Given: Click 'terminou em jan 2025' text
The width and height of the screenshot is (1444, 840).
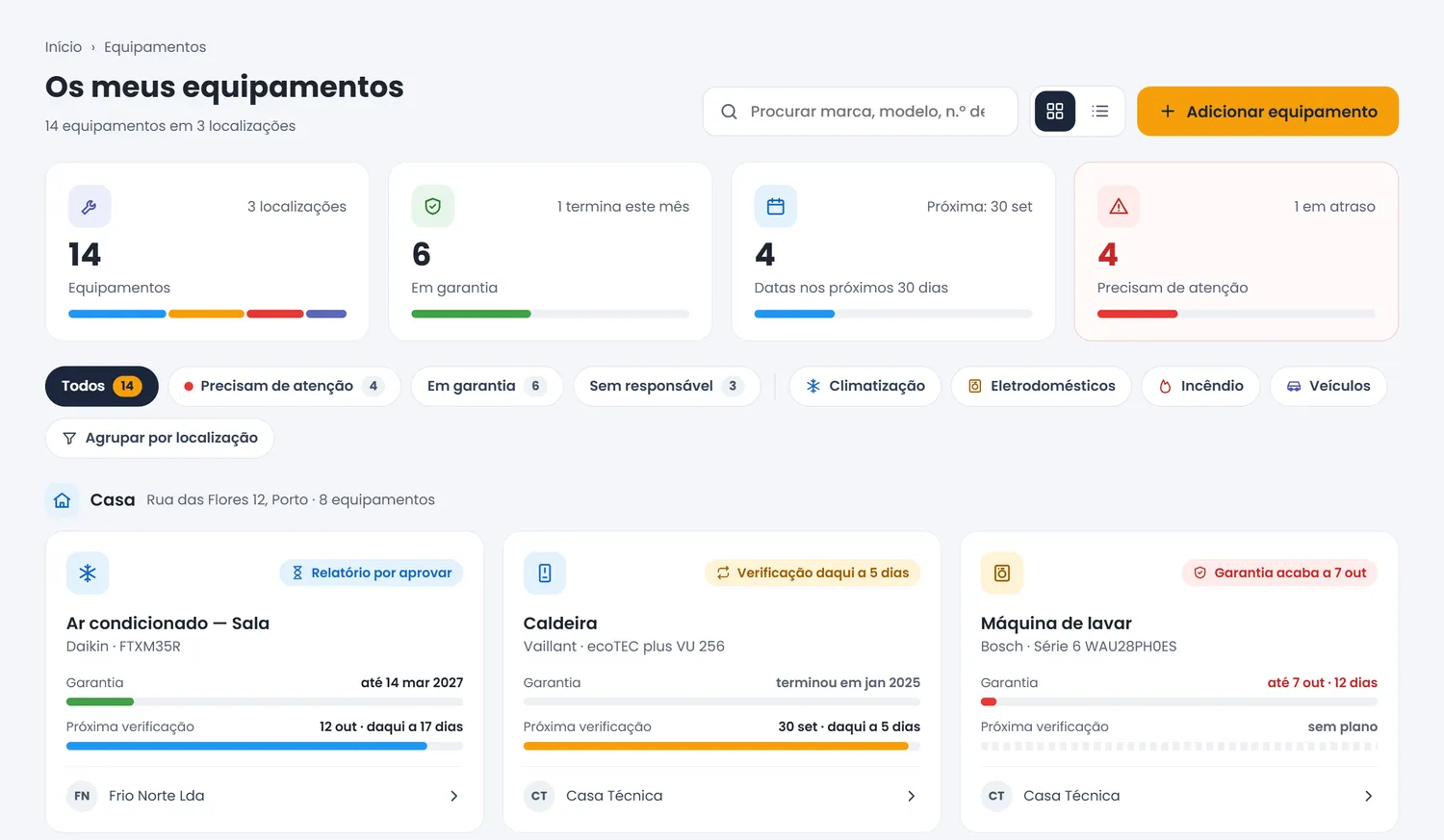Looking at the screenshot, I should pos(848,683).
